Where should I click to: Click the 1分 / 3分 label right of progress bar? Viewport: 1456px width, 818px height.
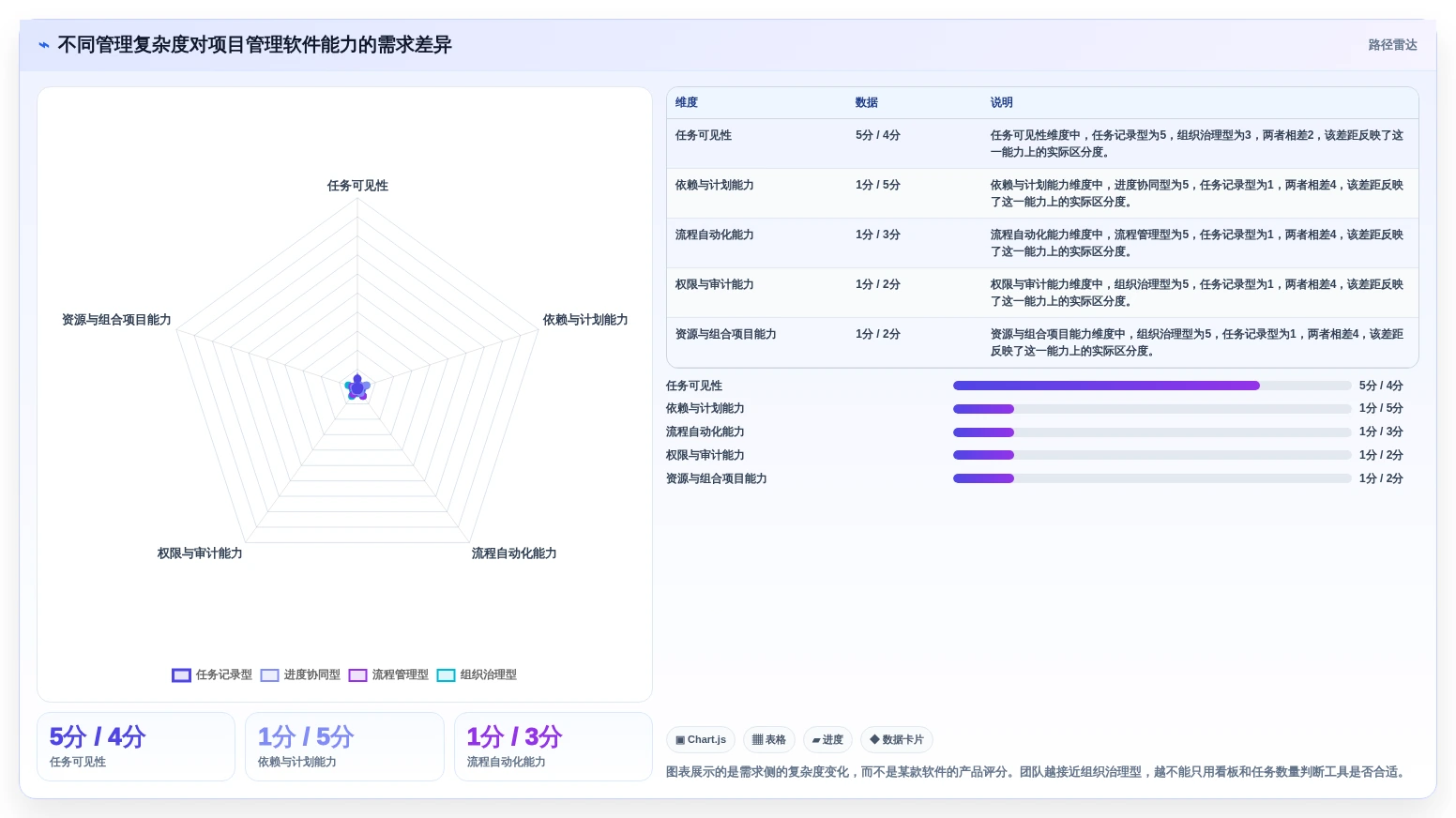tap(1381, 432)
